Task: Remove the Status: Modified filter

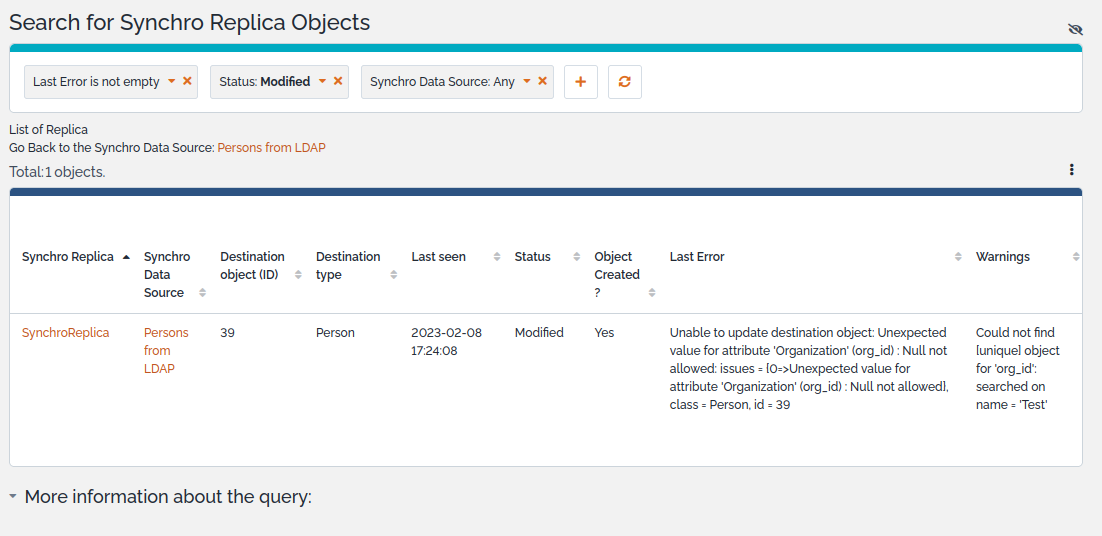Action: click(x=338, y=81)
